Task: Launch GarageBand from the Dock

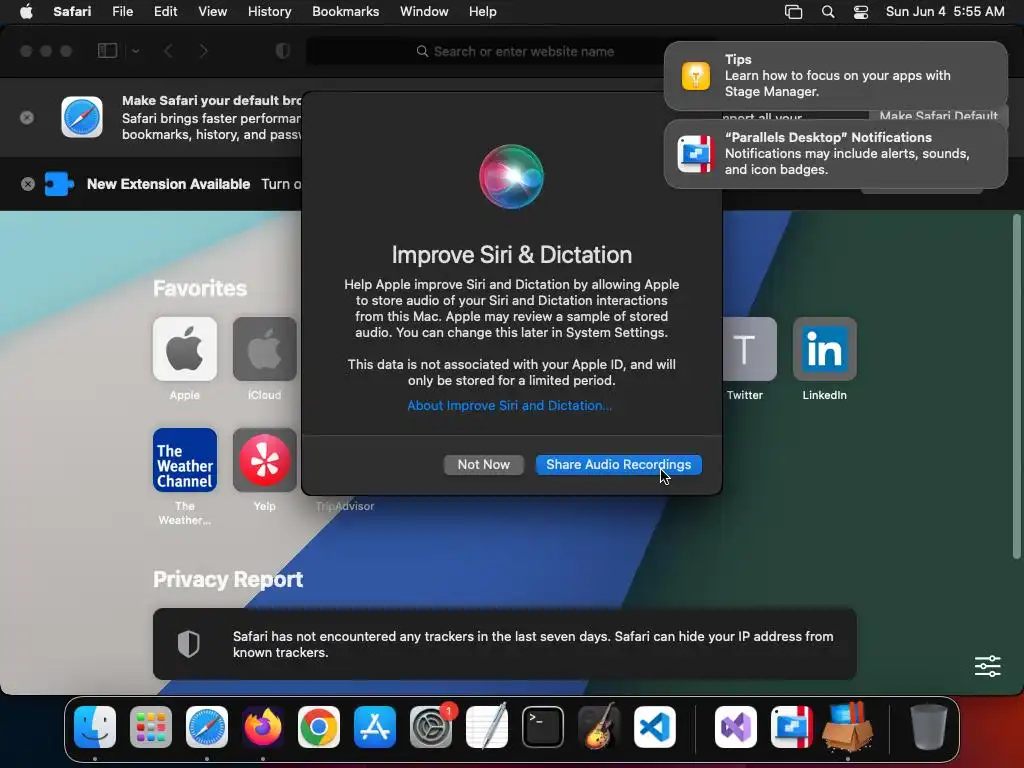Action: [x=599, y=726]
